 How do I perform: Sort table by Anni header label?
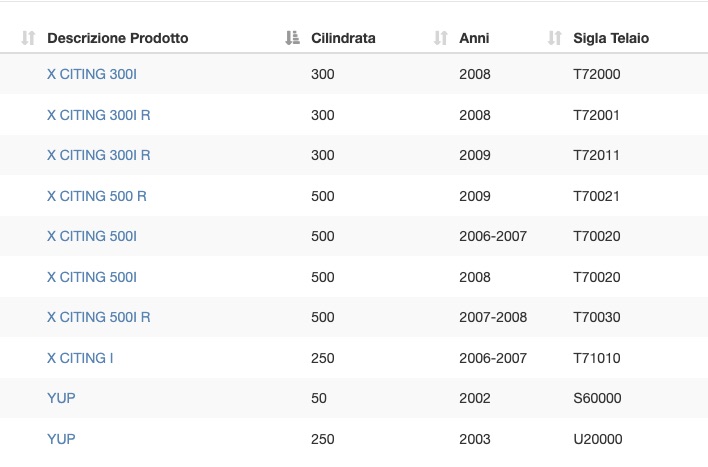click(474, 38)
